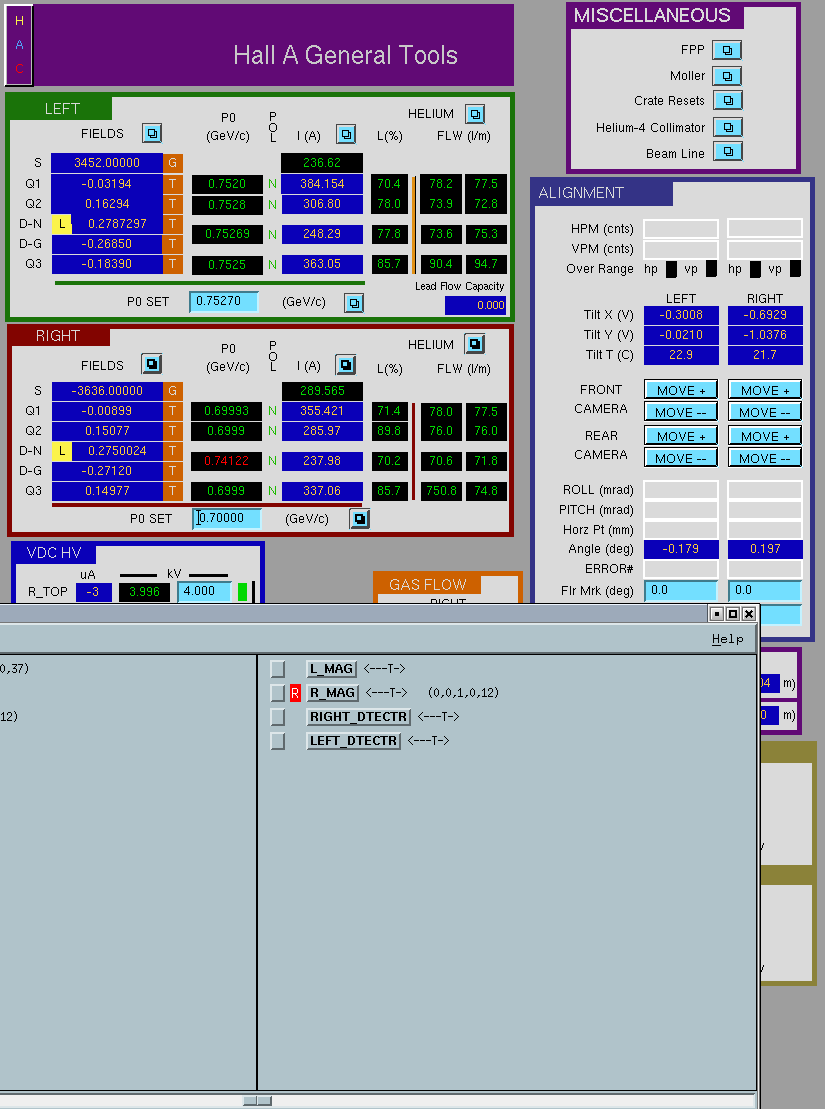
Task: Toggle the LEFT_DTECTR checkbox
Action: (x=277, y=741)
